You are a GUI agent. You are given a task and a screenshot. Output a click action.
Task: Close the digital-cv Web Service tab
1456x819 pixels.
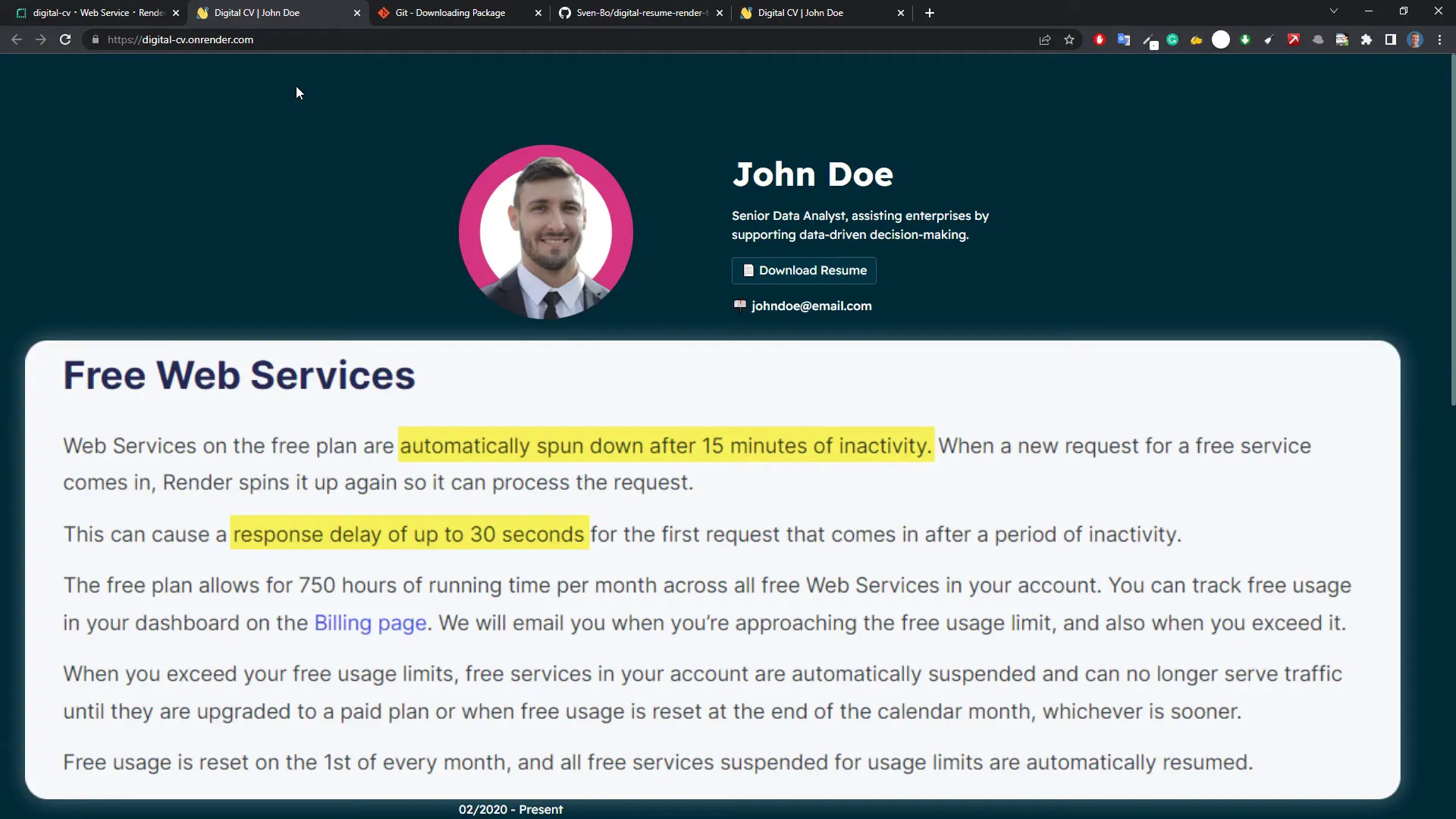tap(176, 13)
